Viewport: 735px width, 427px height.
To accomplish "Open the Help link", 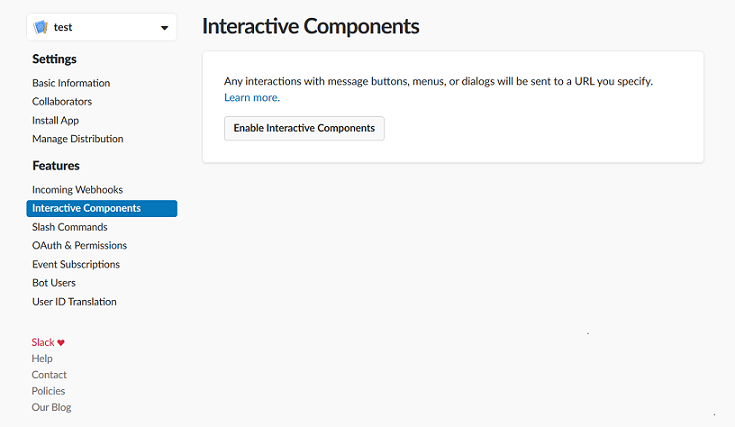I will click(42, 358).
